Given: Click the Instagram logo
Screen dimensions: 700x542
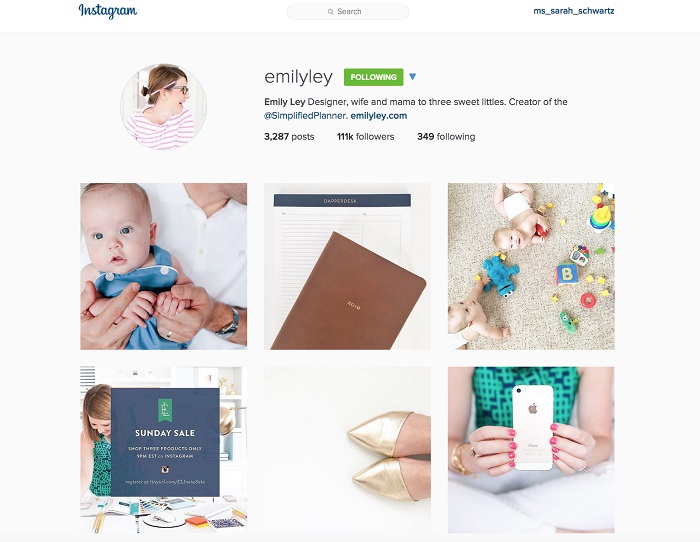Looking at the screenshot, I should pos(108,11).
